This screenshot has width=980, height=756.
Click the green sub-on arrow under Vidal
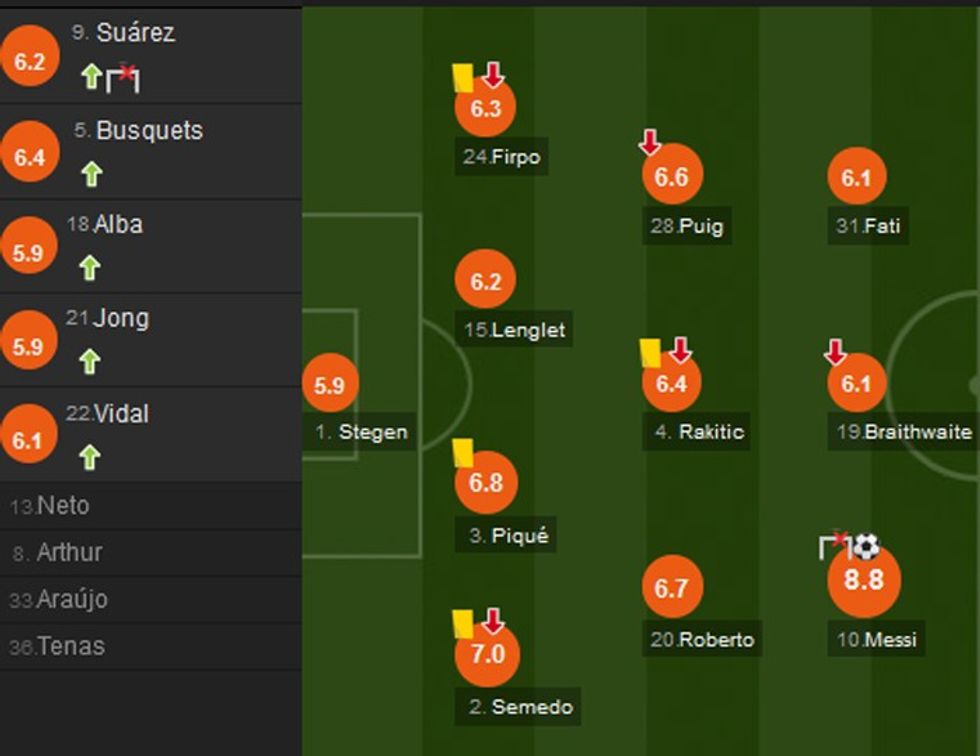coord(90,457)
